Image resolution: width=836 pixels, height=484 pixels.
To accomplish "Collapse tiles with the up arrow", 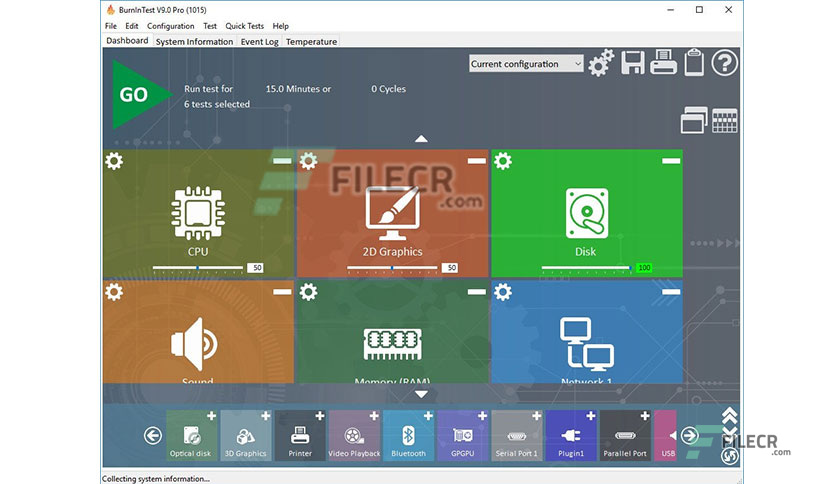I will (x=421, y=139).
